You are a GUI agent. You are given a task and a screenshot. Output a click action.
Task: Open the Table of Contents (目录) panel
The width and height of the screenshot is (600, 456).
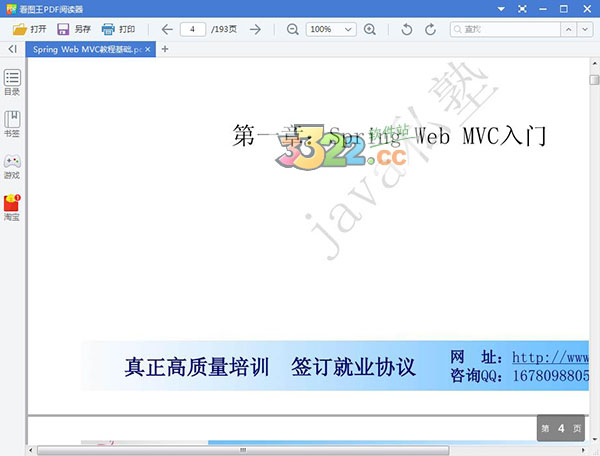(12, 82)
